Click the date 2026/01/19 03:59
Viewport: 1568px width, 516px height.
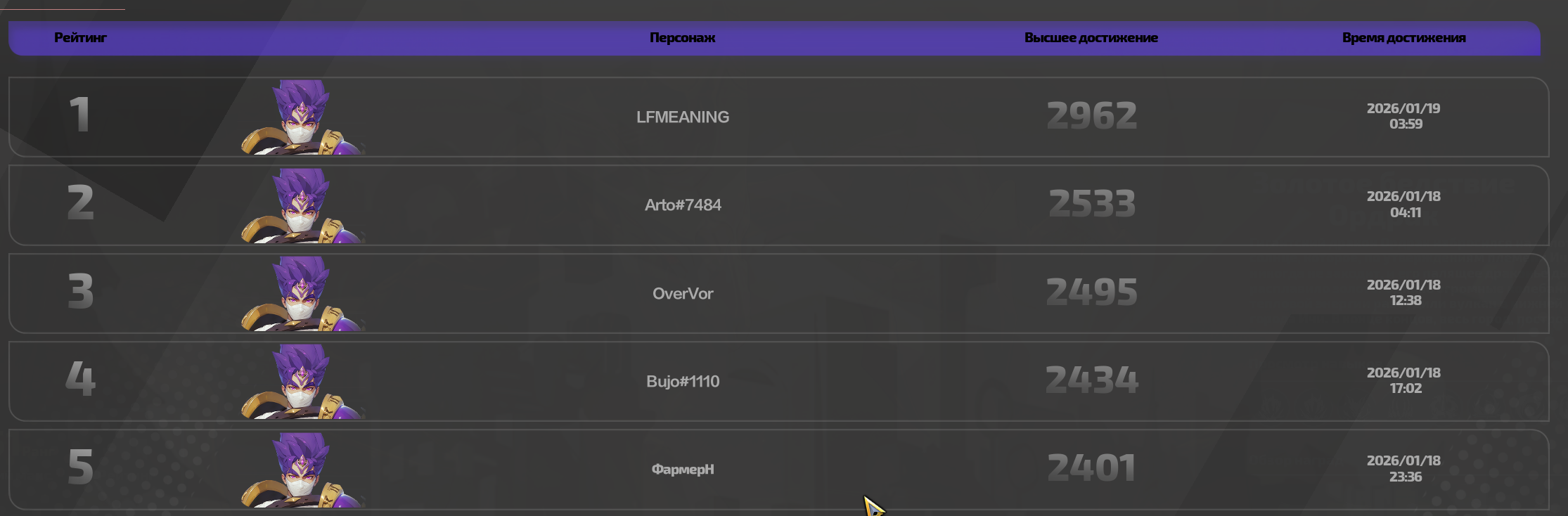coord(1404,116)
